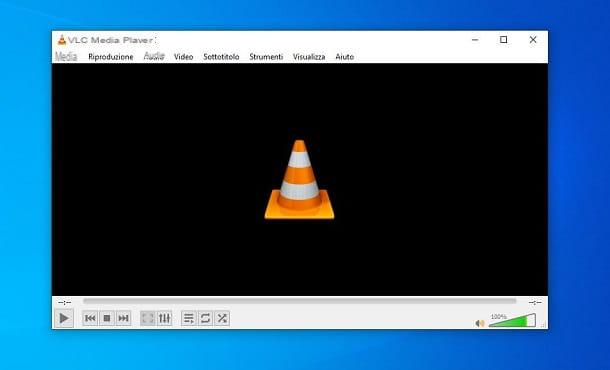Toggle shuffle random playback
Screen dimensions: 610x370
(x=222, y=318)
